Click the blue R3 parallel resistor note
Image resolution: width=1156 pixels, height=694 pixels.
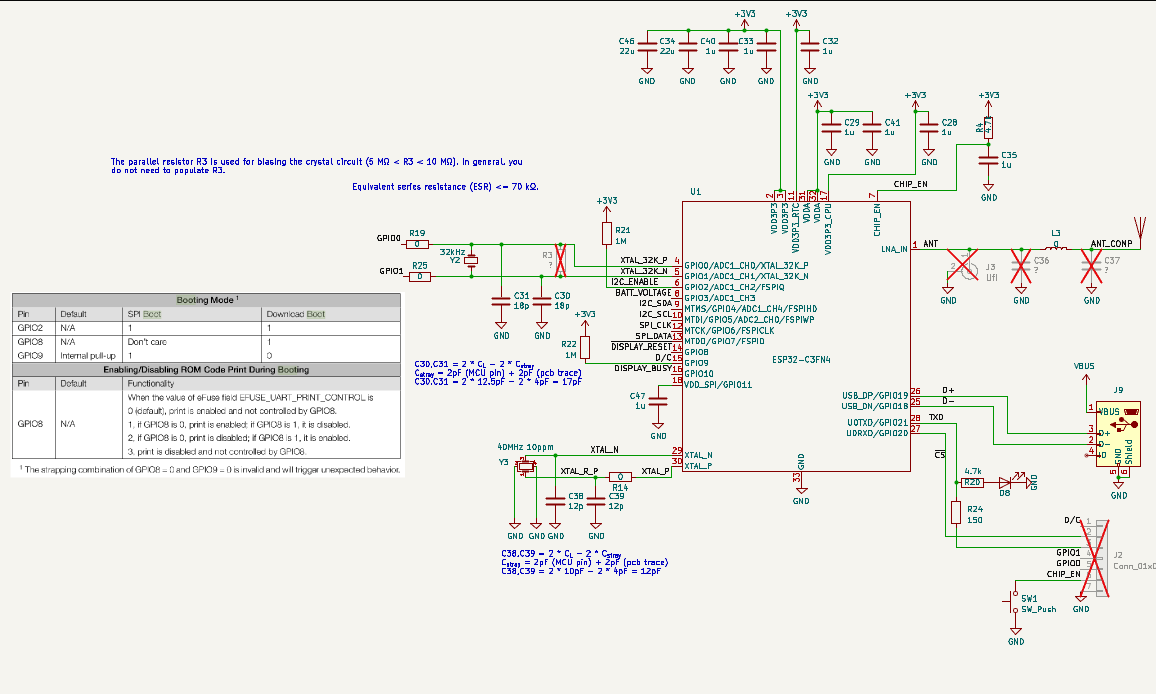coord(316,166)
